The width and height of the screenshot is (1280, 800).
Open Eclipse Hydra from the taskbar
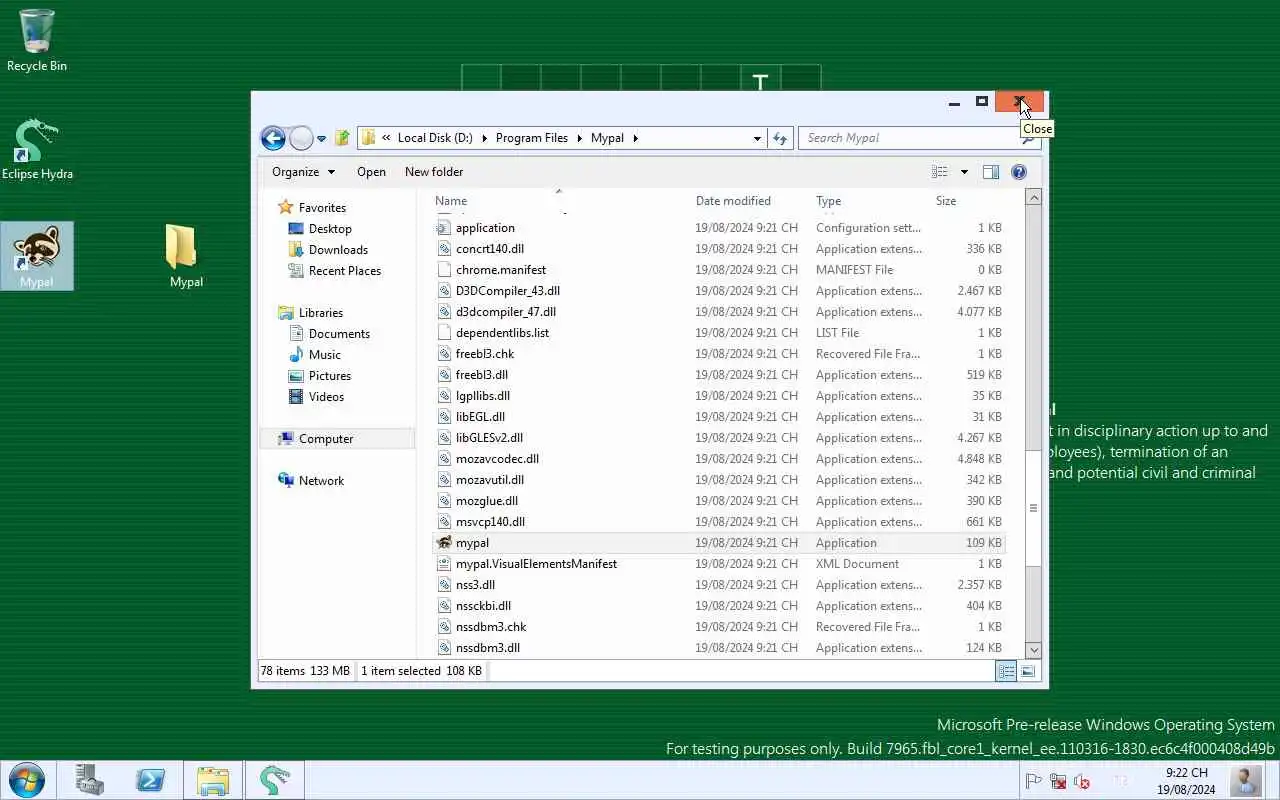[x=275, y=780]
